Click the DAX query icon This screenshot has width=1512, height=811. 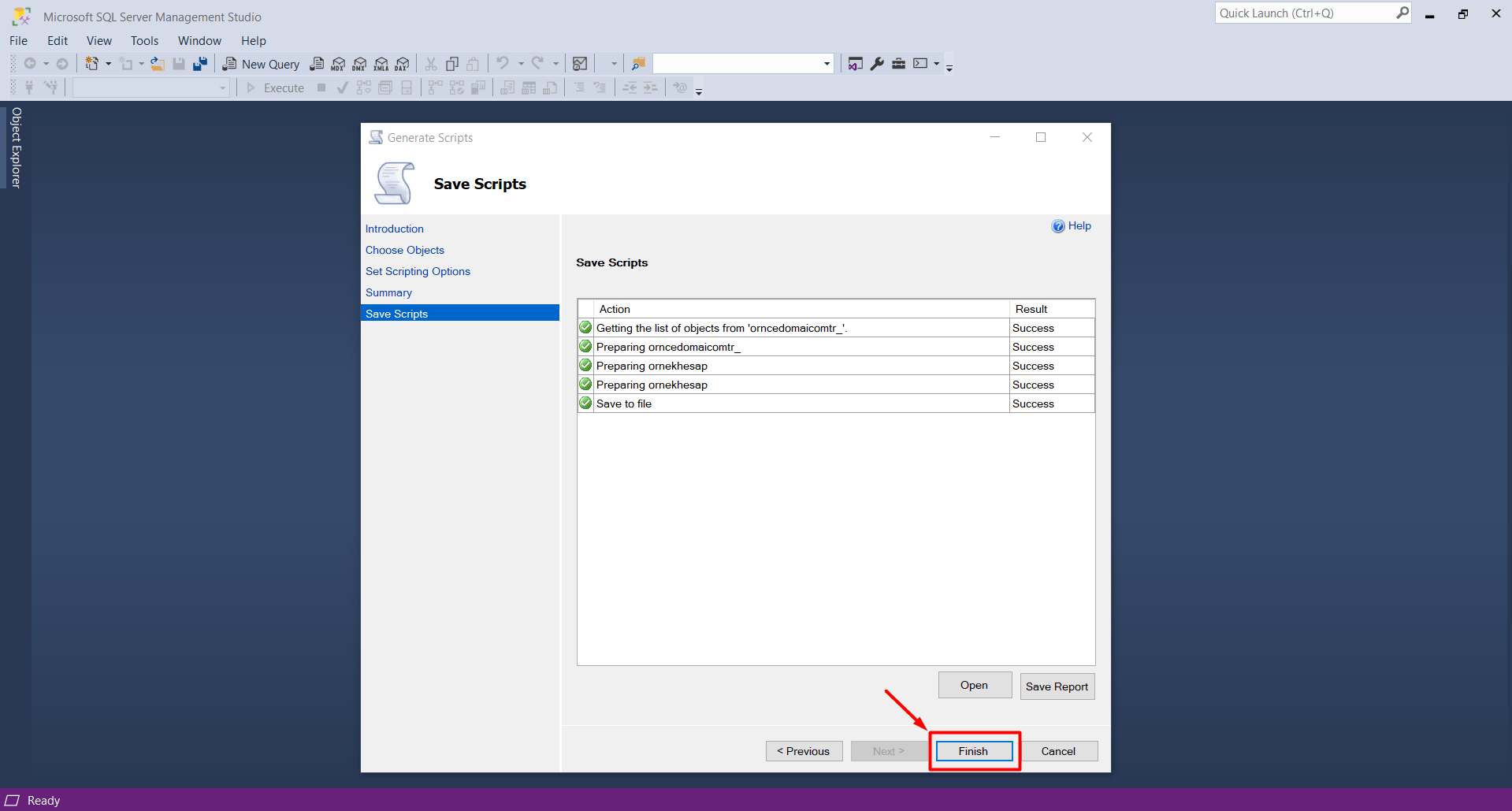pos(403,64)
